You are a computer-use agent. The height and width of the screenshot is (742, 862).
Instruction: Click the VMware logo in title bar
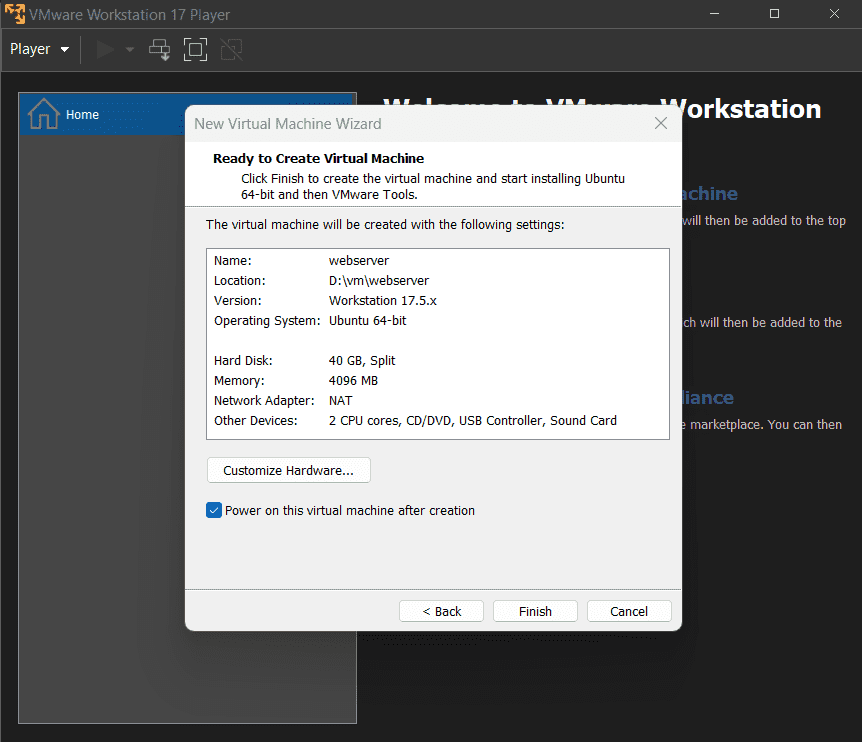click(x=14, y=14)
